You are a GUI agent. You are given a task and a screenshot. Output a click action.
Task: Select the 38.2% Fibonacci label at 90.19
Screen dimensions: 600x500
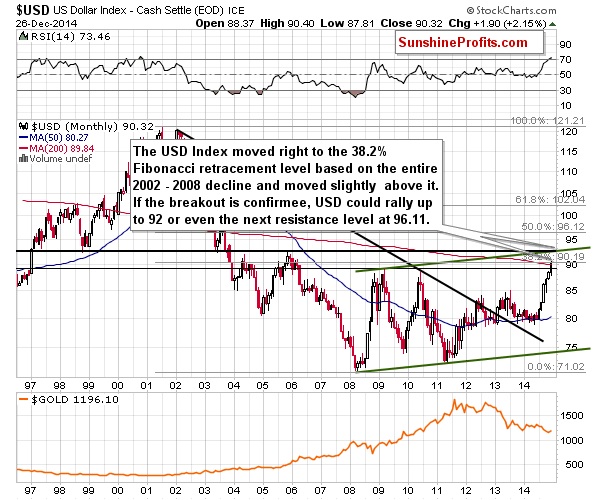pos(553,256)
